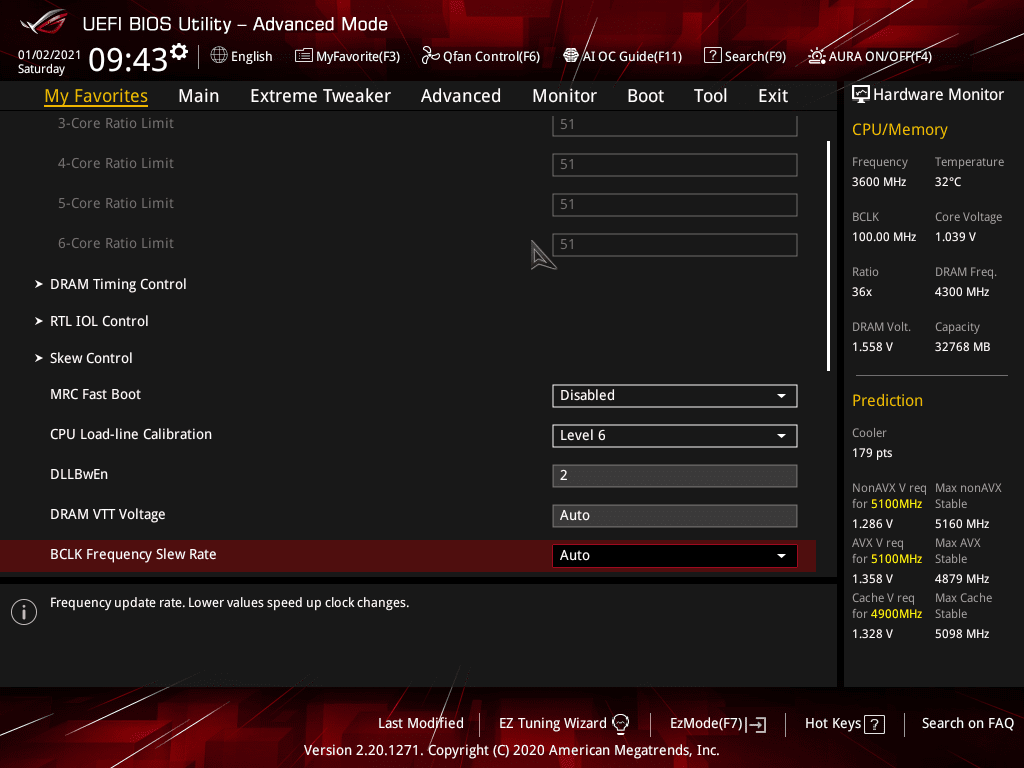Click the 179 pts Cooler score

click(x=872, y=453)
